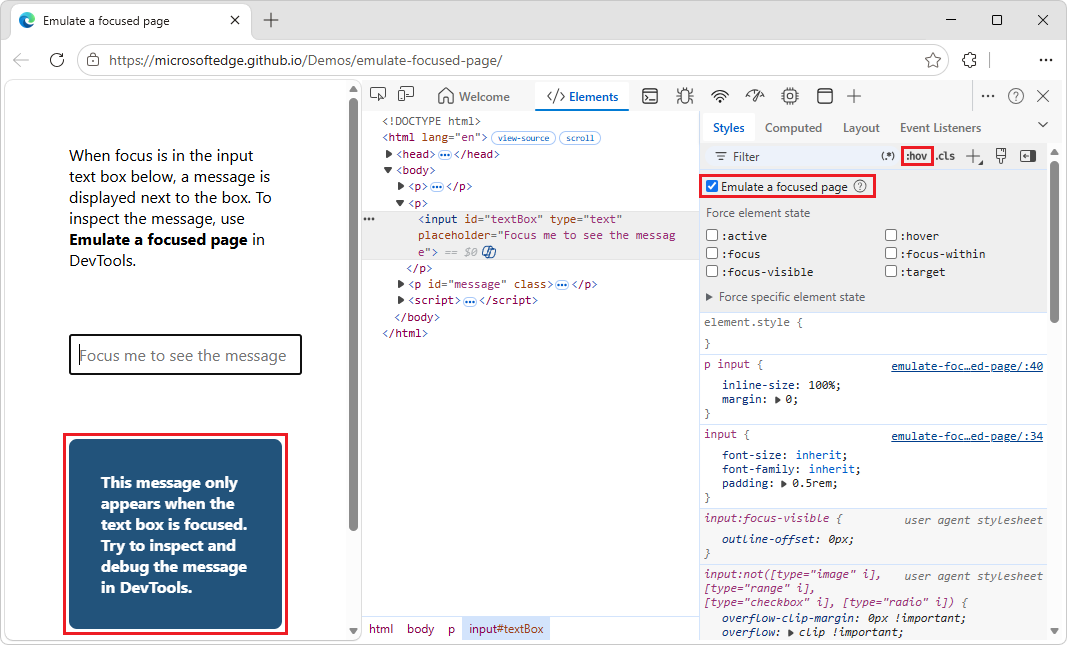Screen dimensions: 1067x645
Task: Enable the :focus-visible state checkbox
Action: coord(712,271)
